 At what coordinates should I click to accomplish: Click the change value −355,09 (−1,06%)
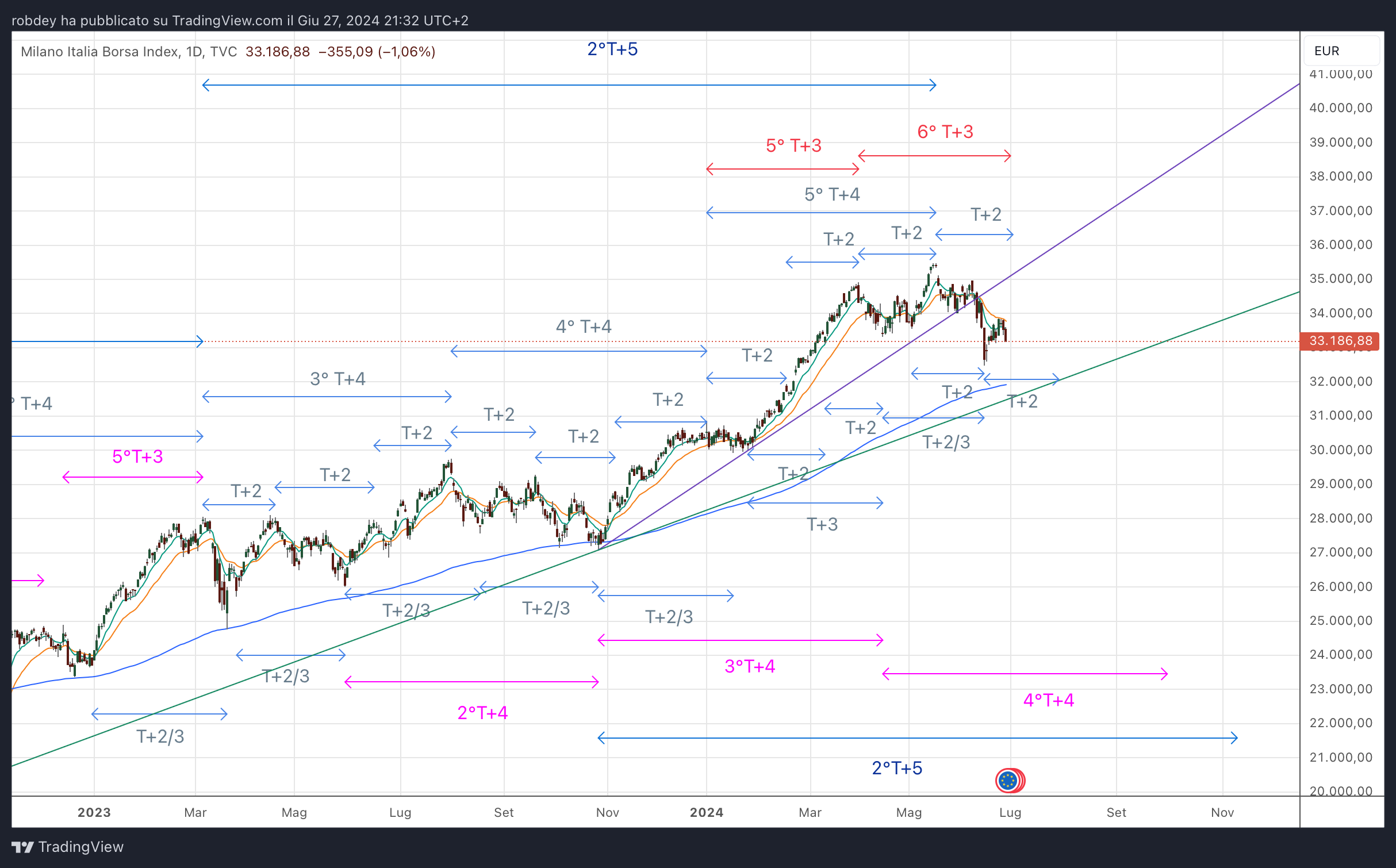(x=377, y=52)
